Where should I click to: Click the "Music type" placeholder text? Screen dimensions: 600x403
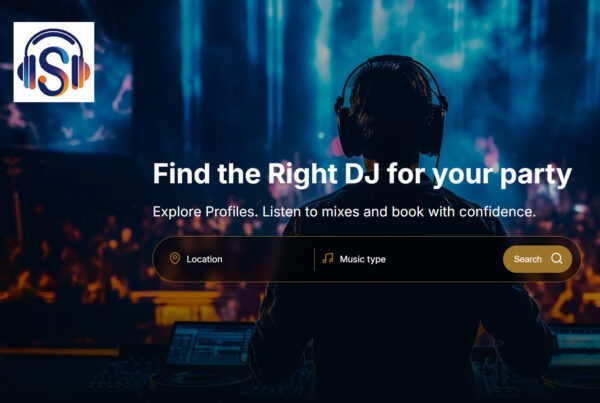pos(362,259)
